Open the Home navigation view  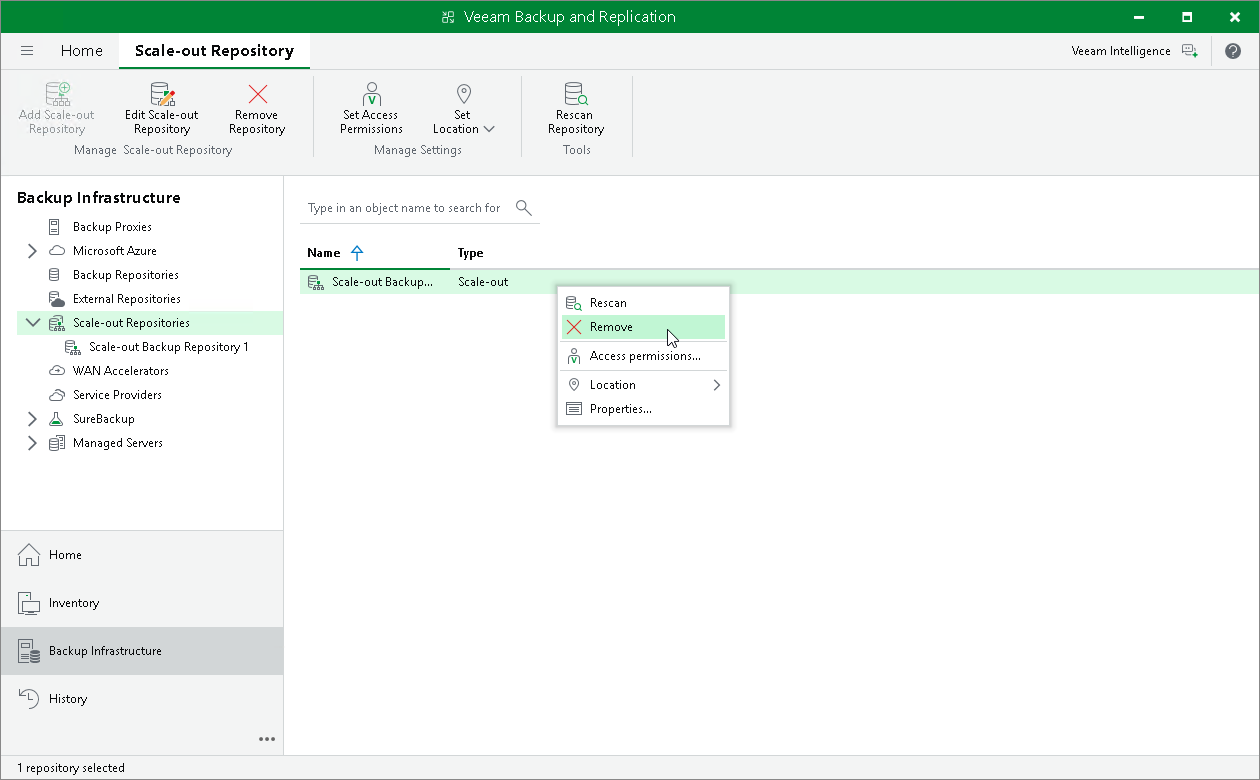[142, 555]
